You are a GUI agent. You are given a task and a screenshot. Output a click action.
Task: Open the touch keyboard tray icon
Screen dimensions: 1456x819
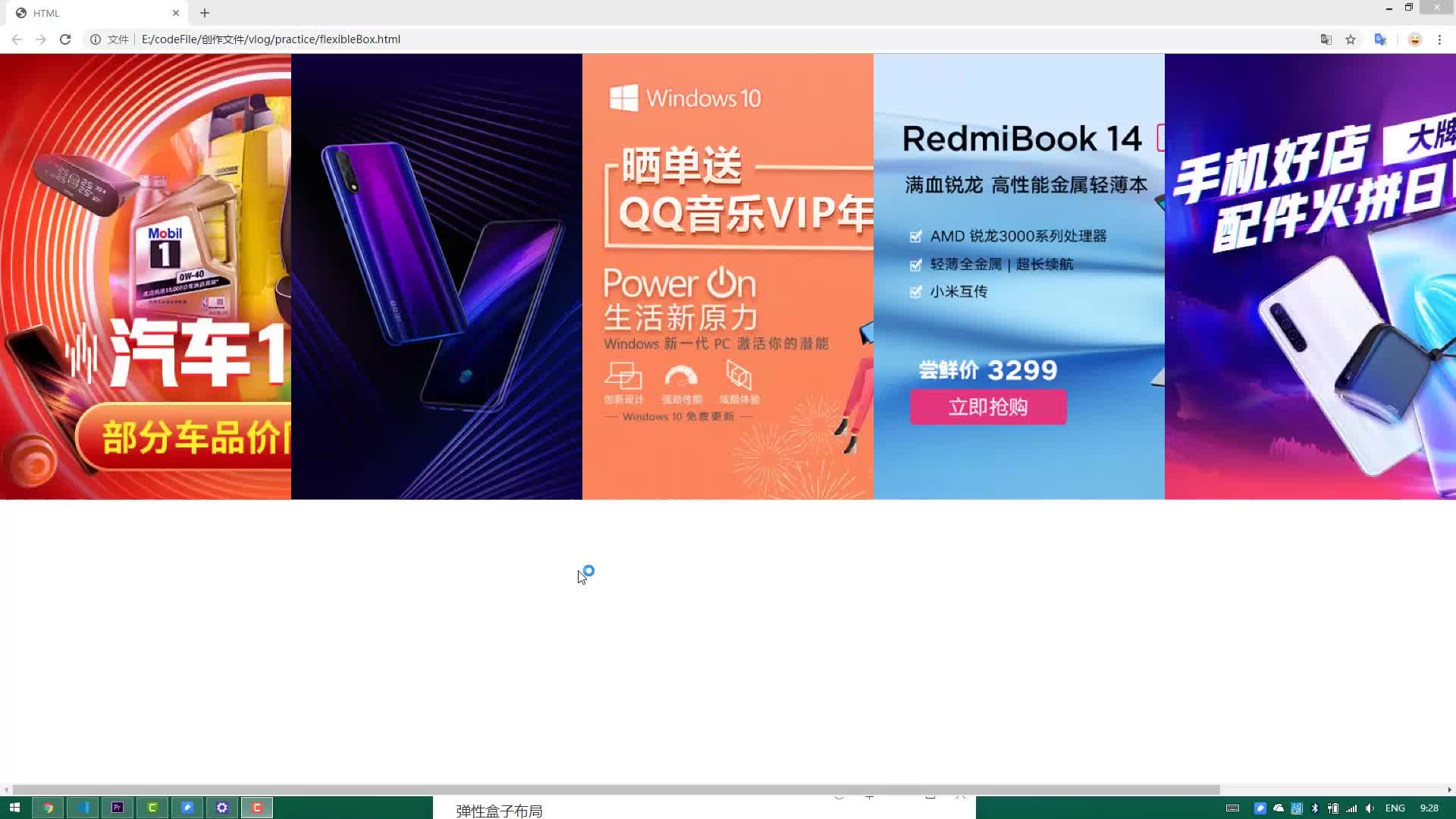1233,808
